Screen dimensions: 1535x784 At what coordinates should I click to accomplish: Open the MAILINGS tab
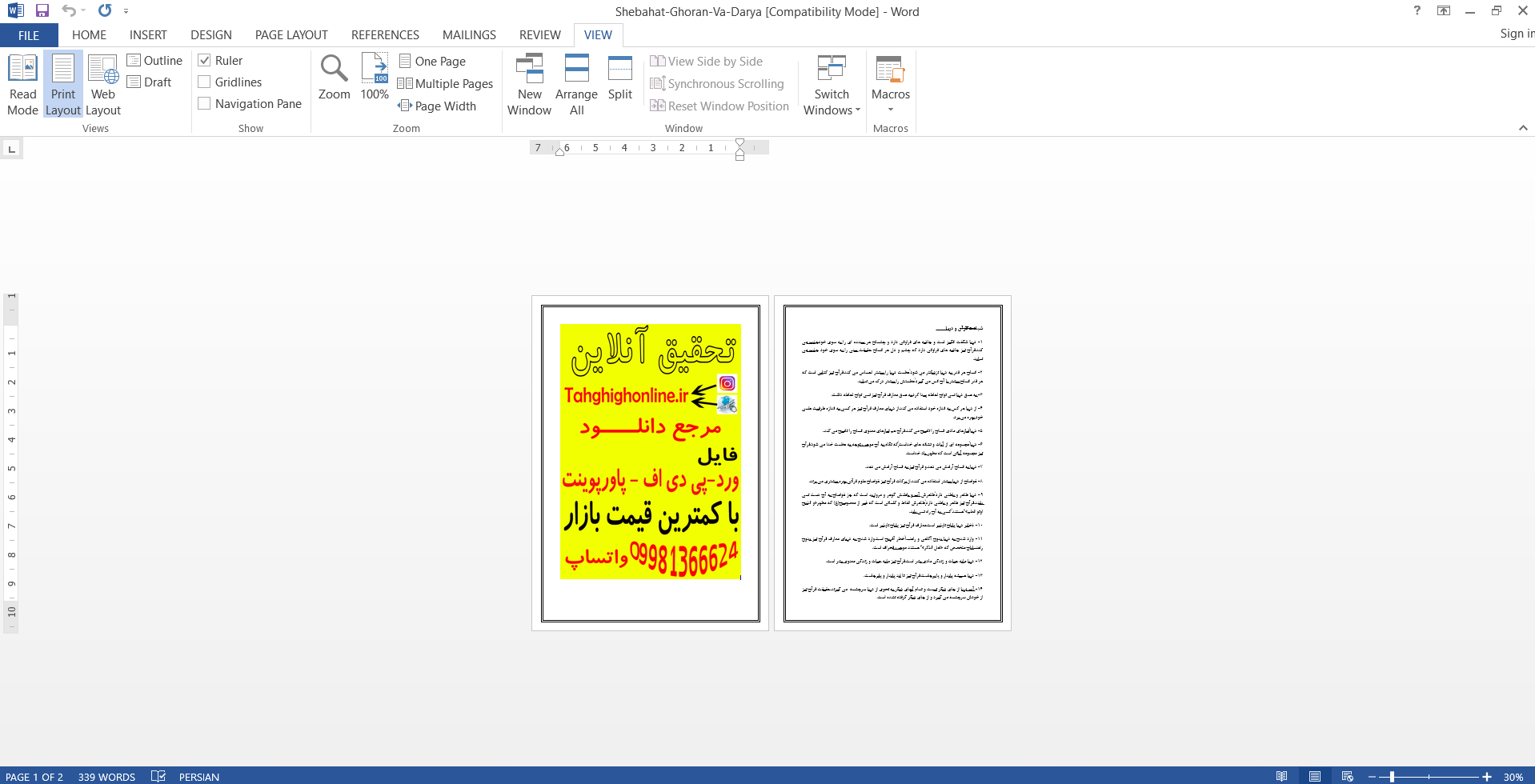tap(469, 35)
